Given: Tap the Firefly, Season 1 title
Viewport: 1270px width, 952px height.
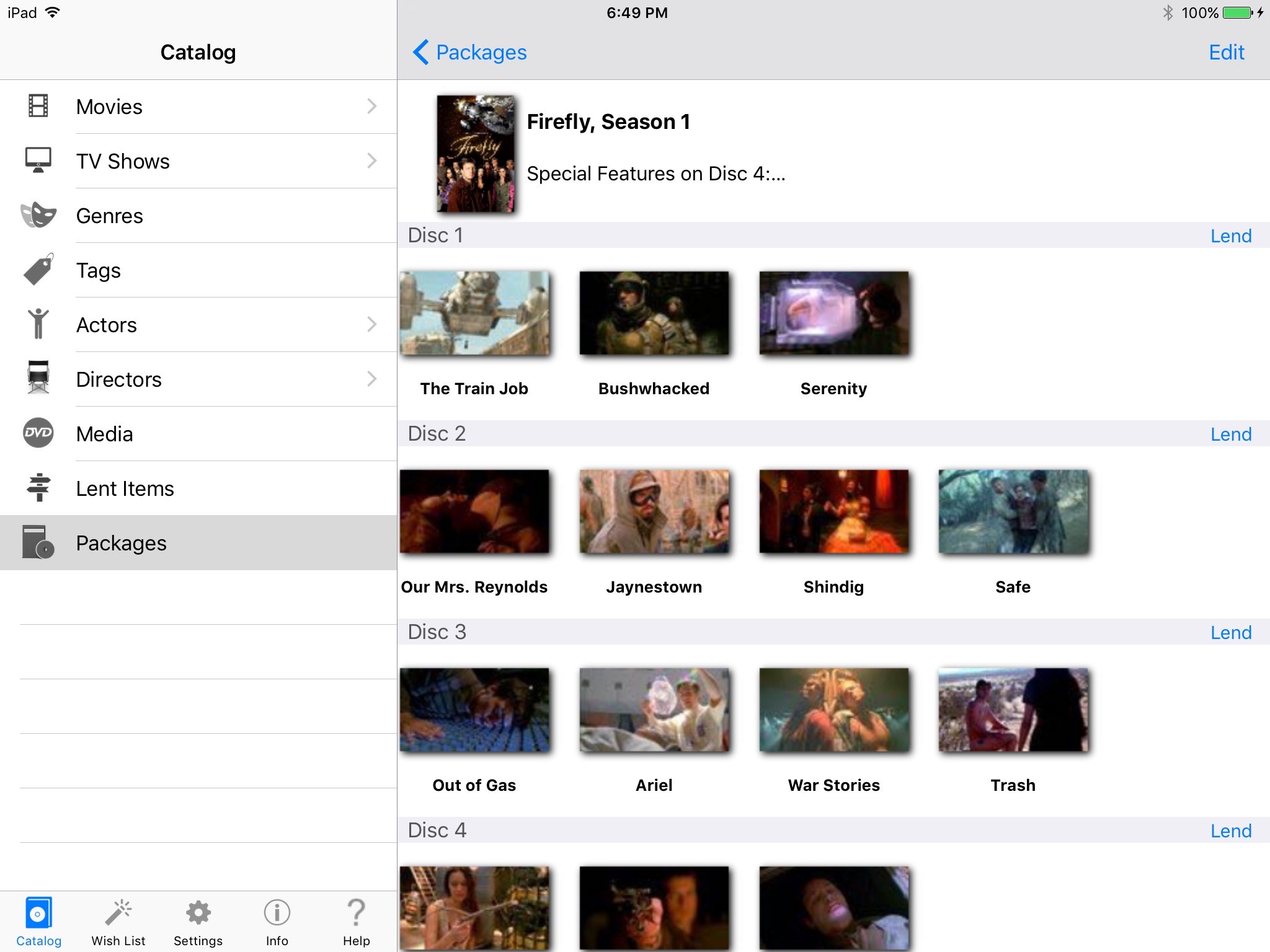Looking at the screenshot, I should point(608,121).
